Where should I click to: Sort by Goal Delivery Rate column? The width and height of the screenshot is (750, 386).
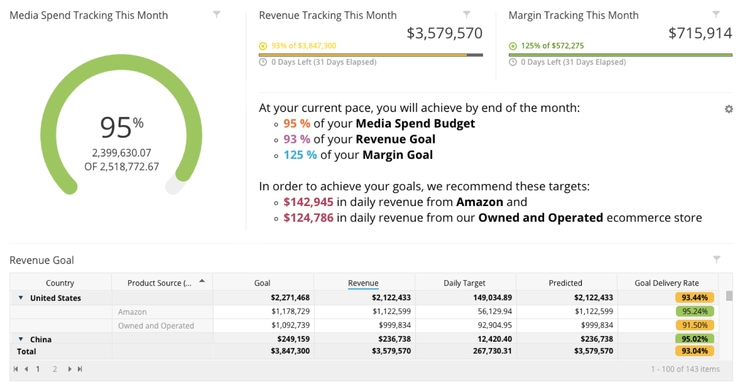667,283
